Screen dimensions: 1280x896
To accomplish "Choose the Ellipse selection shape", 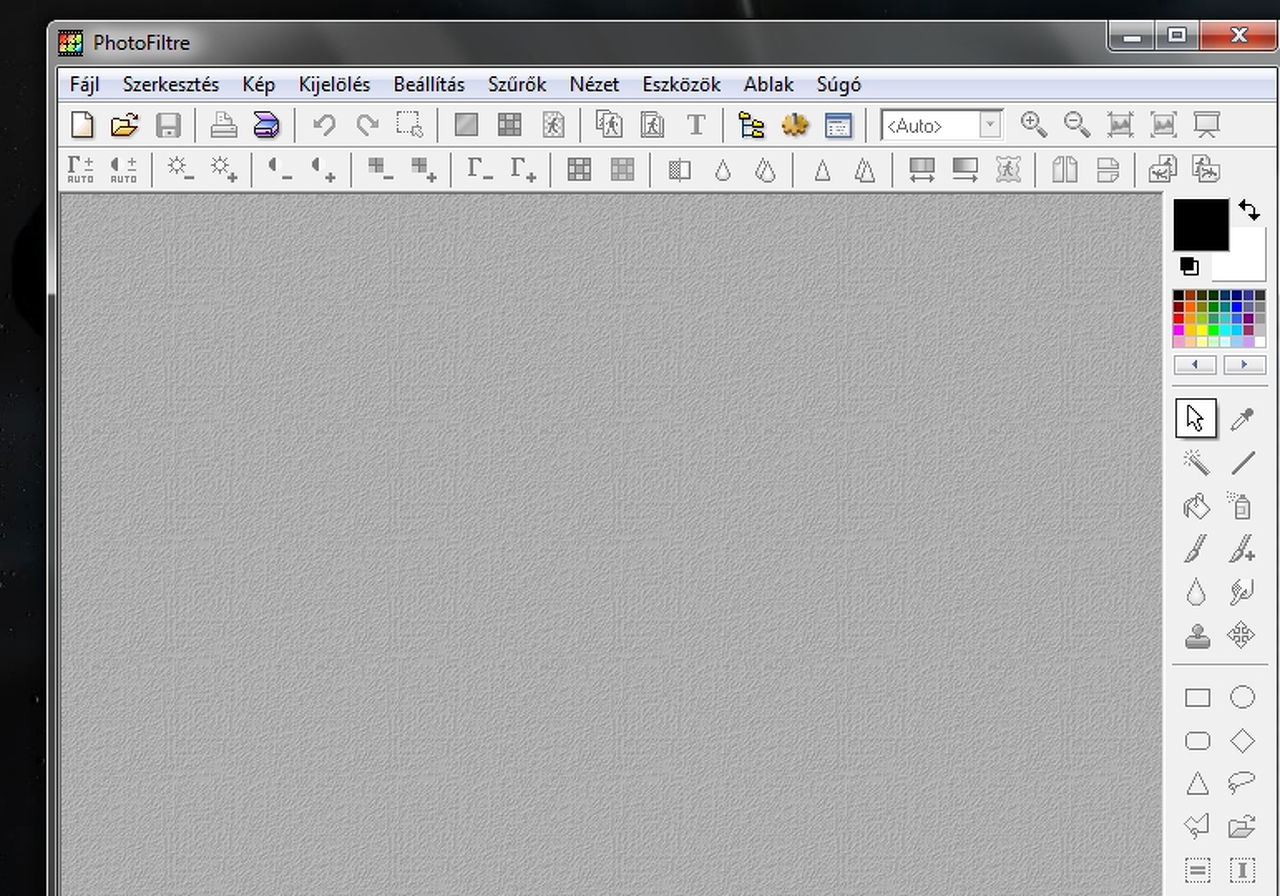I will pos(1242,697).
